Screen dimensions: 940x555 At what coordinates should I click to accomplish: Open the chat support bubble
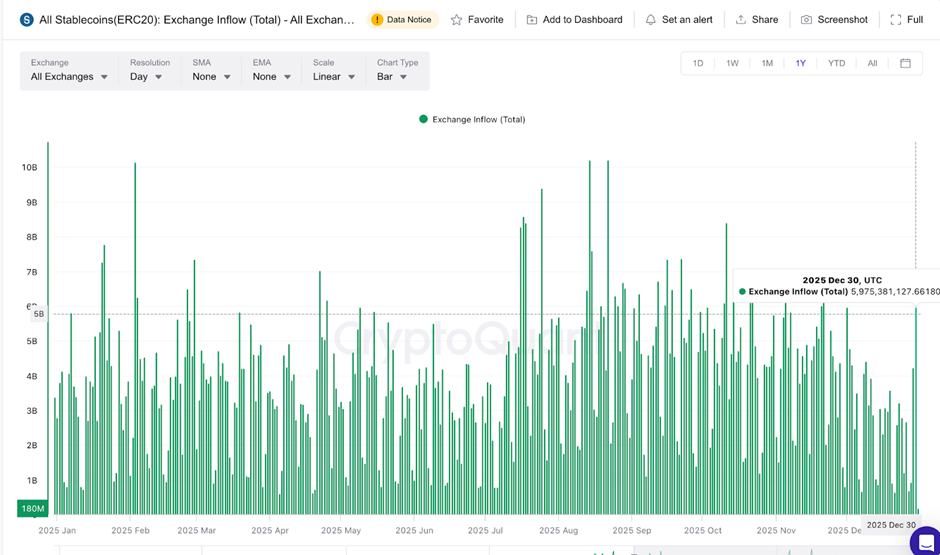click(x=926, y=541)
